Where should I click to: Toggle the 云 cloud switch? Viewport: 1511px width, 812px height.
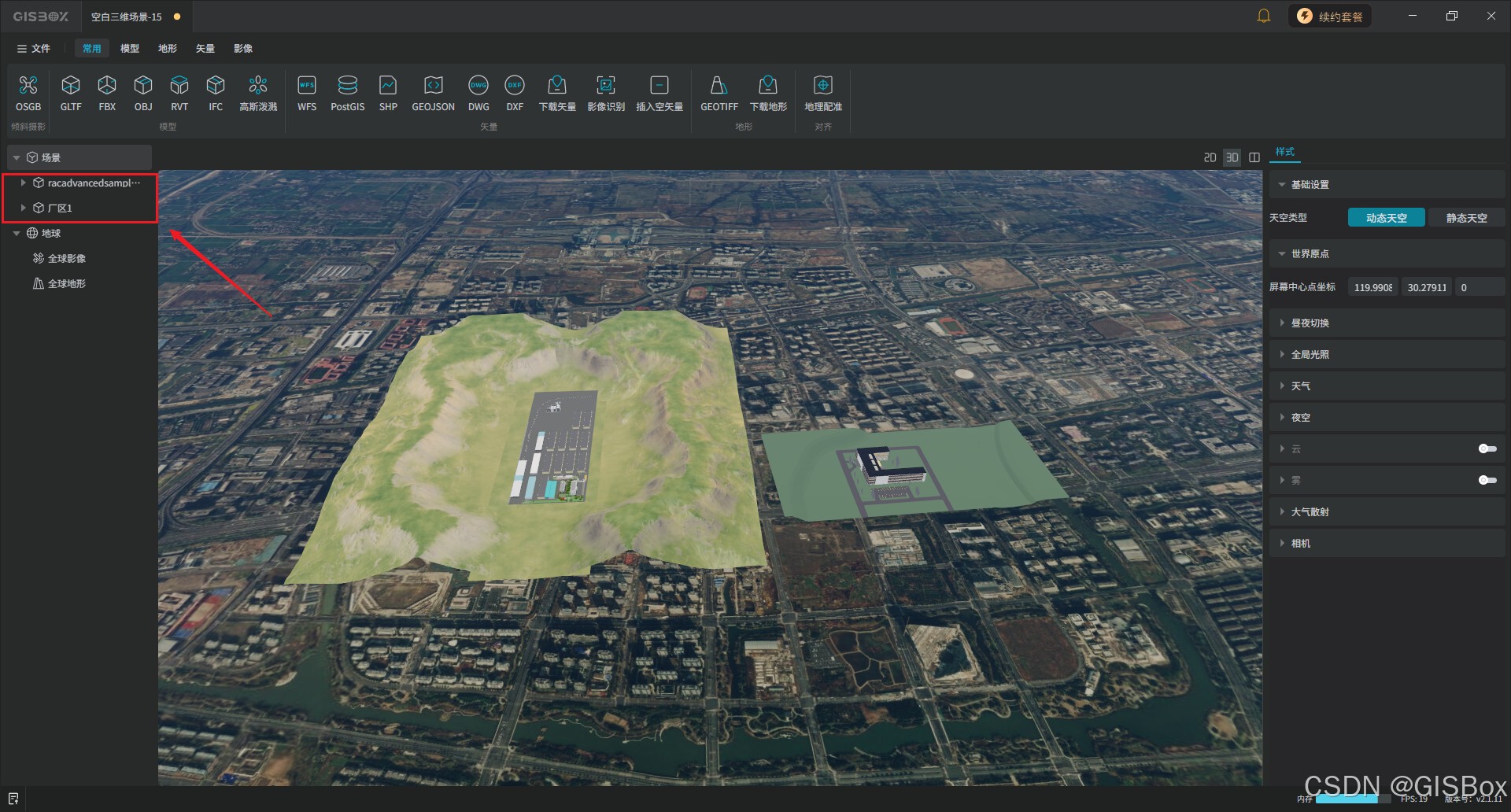tap(1487, 448)
